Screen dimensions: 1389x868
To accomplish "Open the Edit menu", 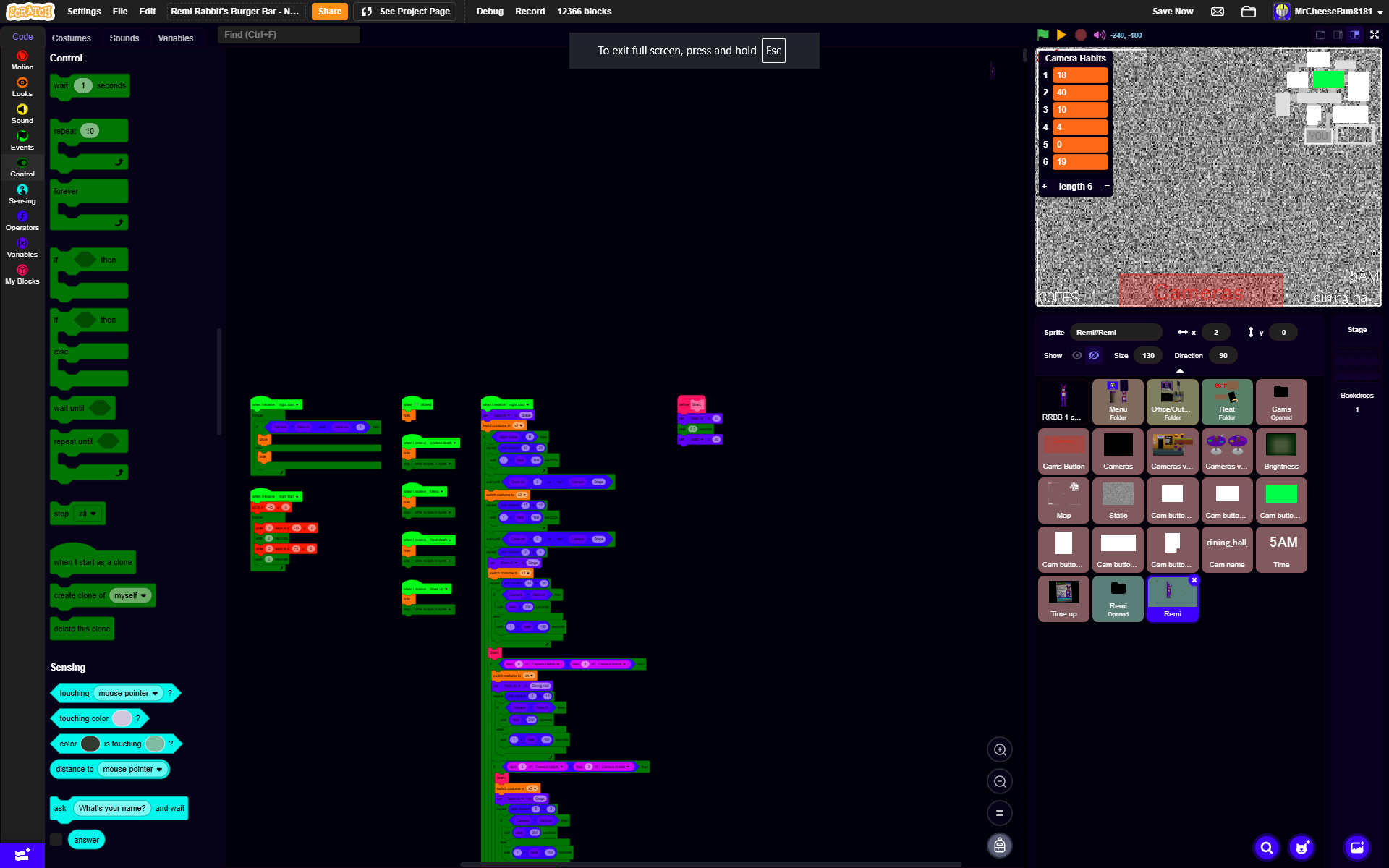I will (x=148, y=11).
